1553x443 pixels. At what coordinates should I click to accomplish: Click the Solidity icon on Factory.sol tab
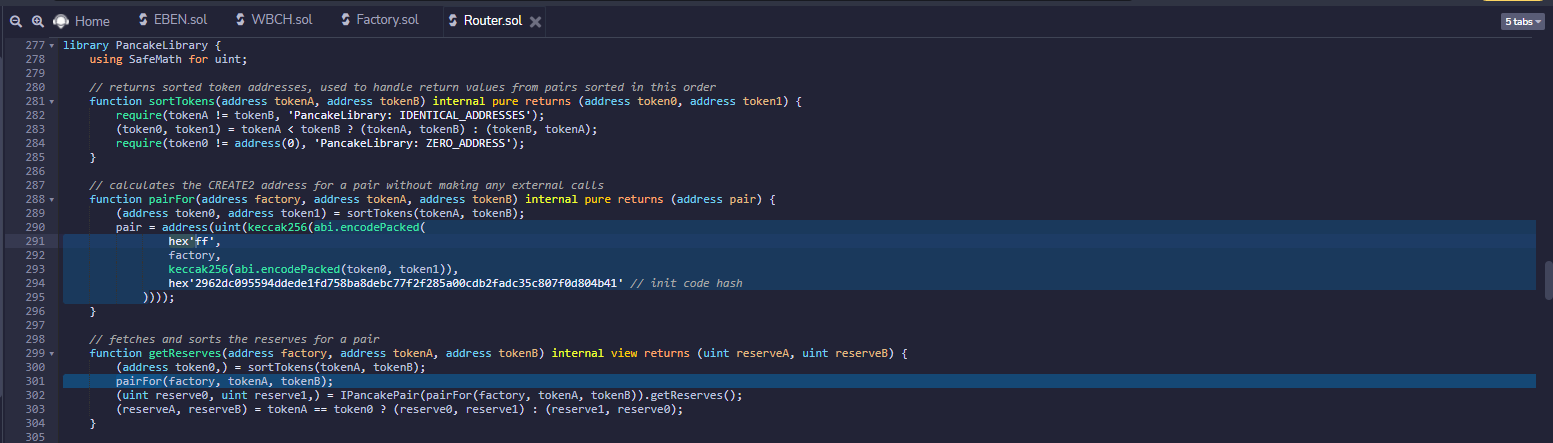tap(345, 20)
